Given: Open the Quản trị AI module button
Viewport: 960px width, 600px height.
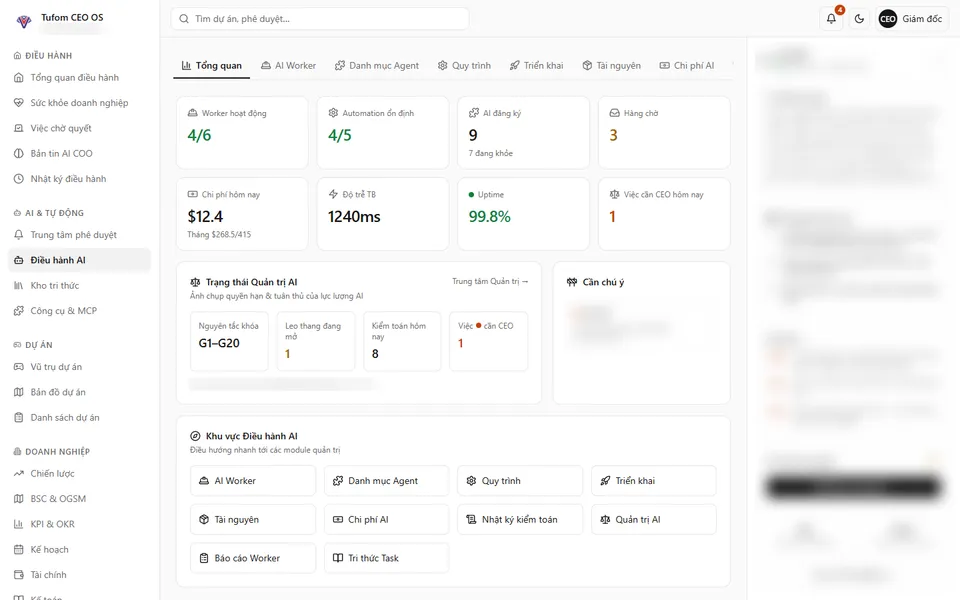Looking at the screenshot, I should pyautogui.click(x=654, y=519).
